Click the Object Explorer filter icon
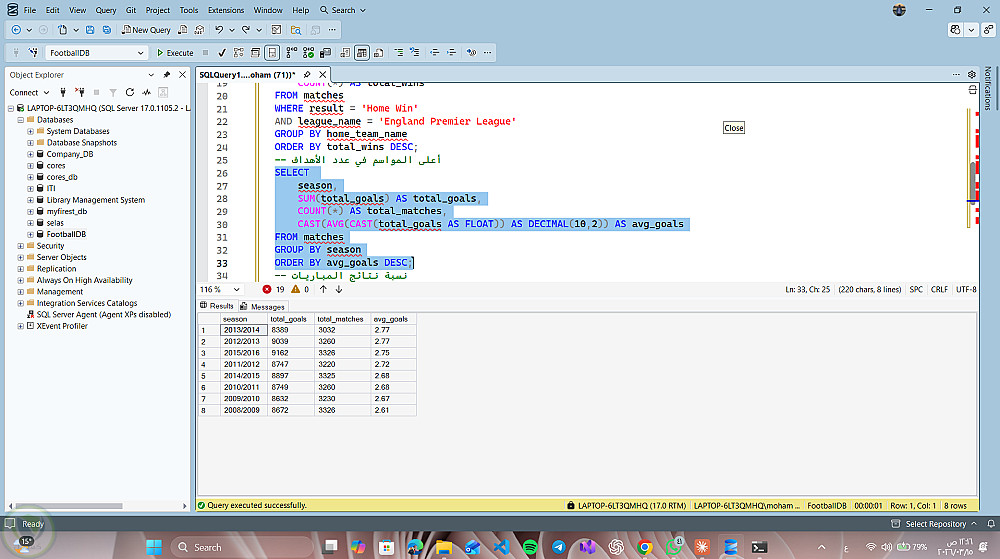1000x559 pixels. click(114, 92)
